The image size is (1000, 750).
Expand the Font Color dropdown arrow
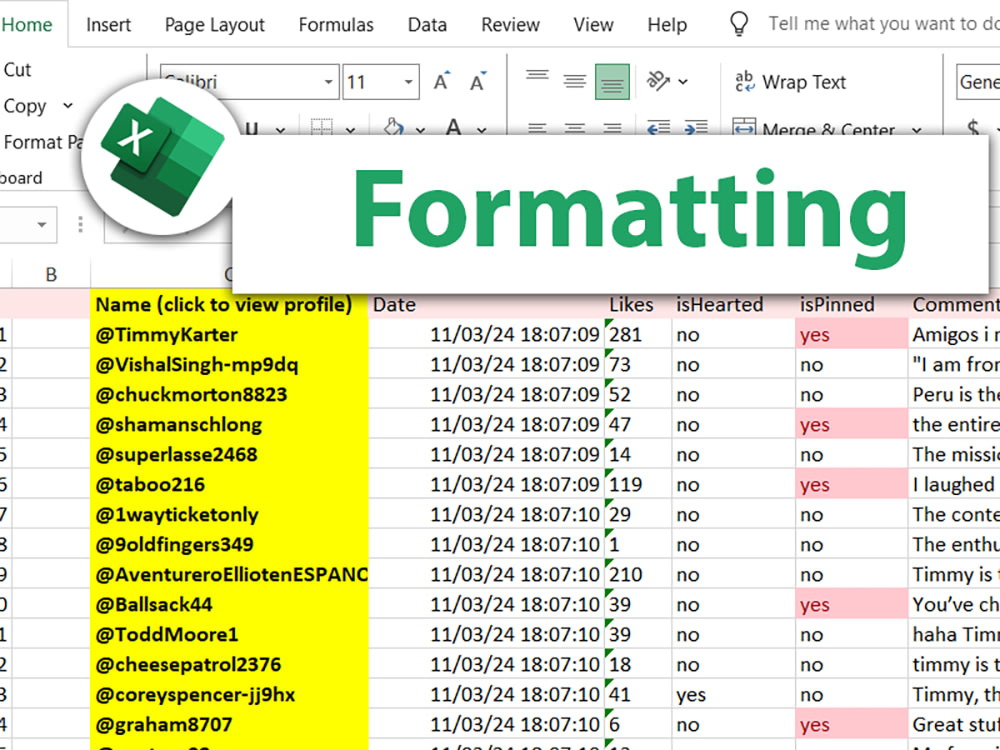tap(482, 129)
